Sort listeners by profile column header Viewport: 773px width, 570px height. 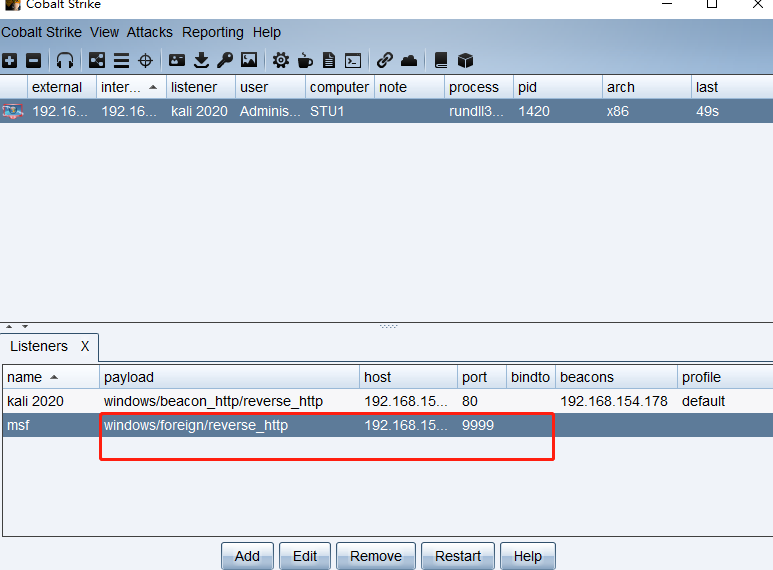pyautogui.click(x=725, y=377)
